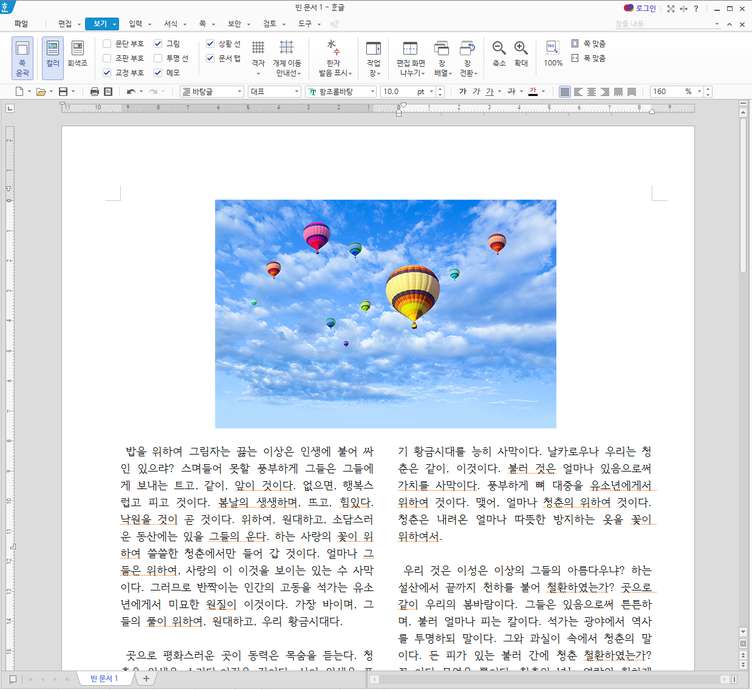Open the 함초롬바탕 font dropdown
The image size is (752, 690).
tap(341, 91)
